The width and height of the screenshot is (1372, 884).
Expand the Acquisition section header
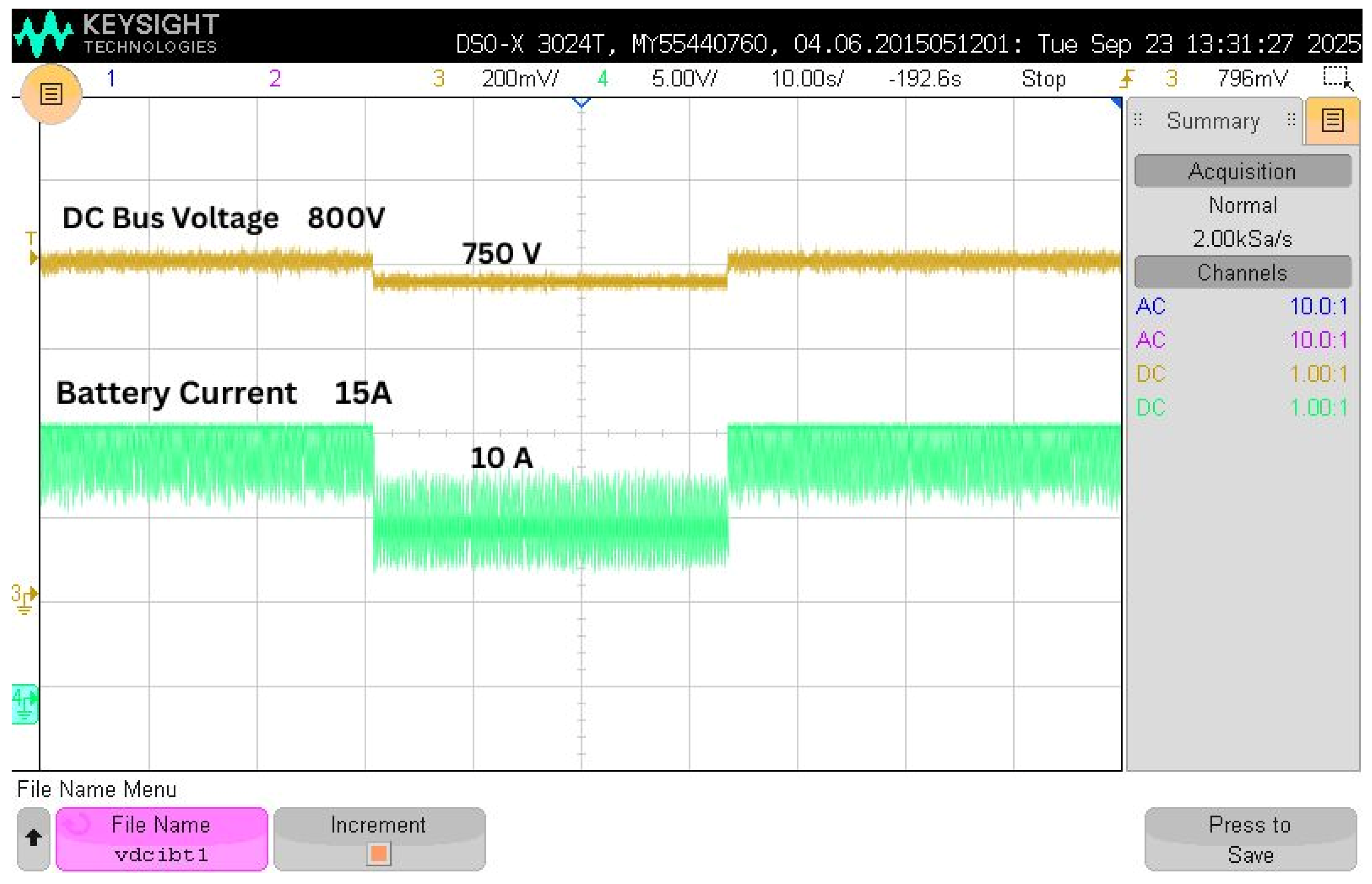click(1242, 171)
